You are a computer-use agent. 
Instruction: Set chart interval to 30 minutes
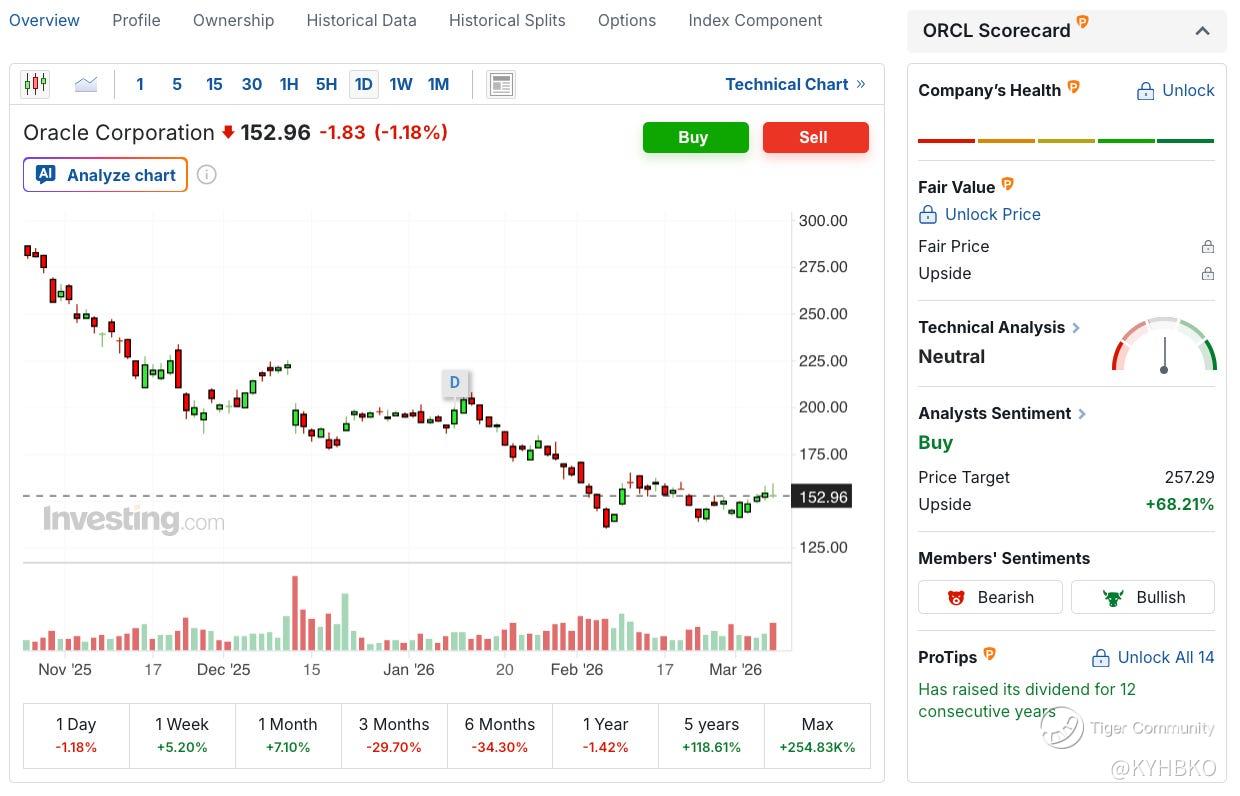tap(252, 84)
